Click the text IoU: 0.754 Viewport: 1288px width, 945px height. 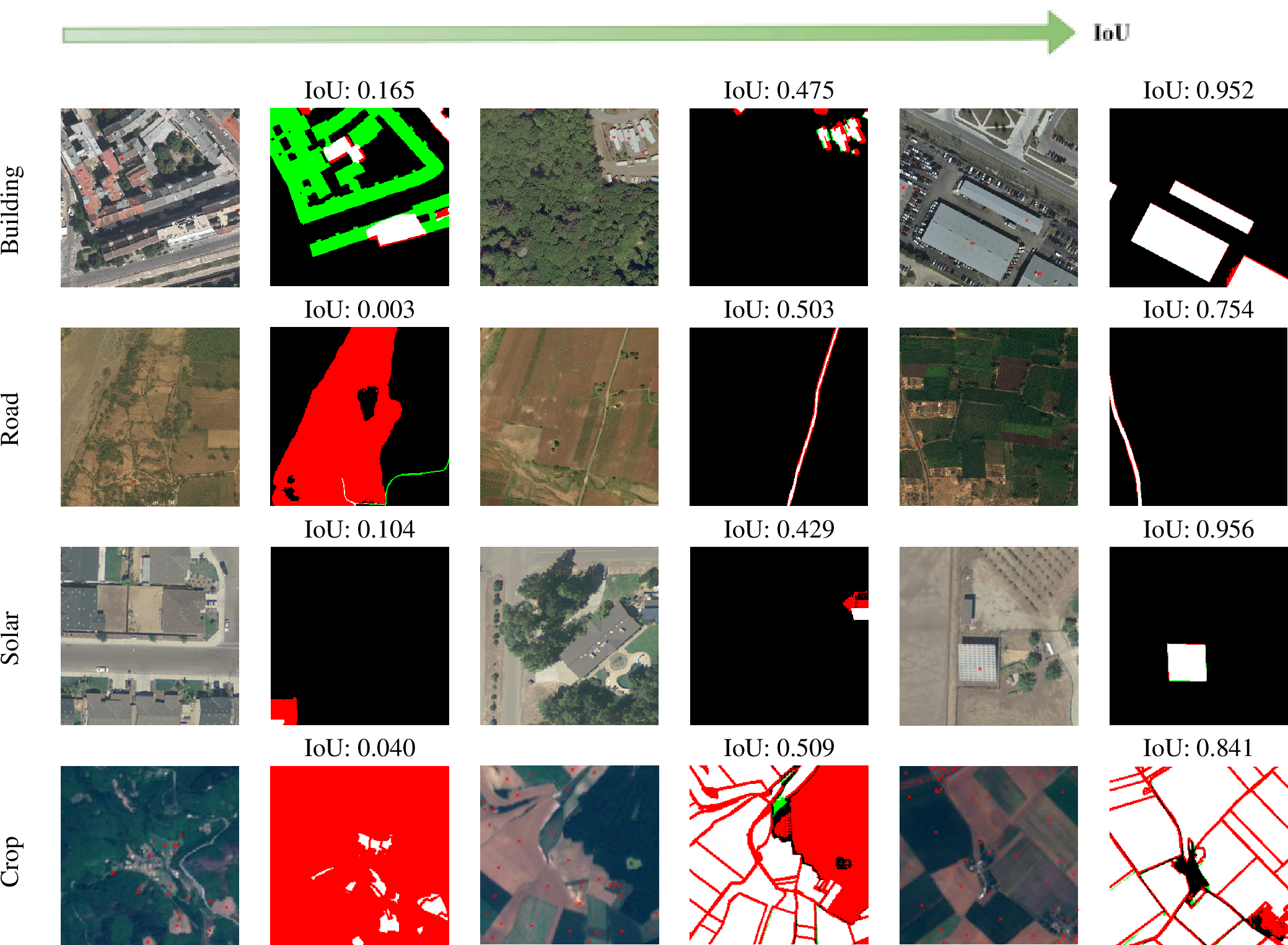1198,310
